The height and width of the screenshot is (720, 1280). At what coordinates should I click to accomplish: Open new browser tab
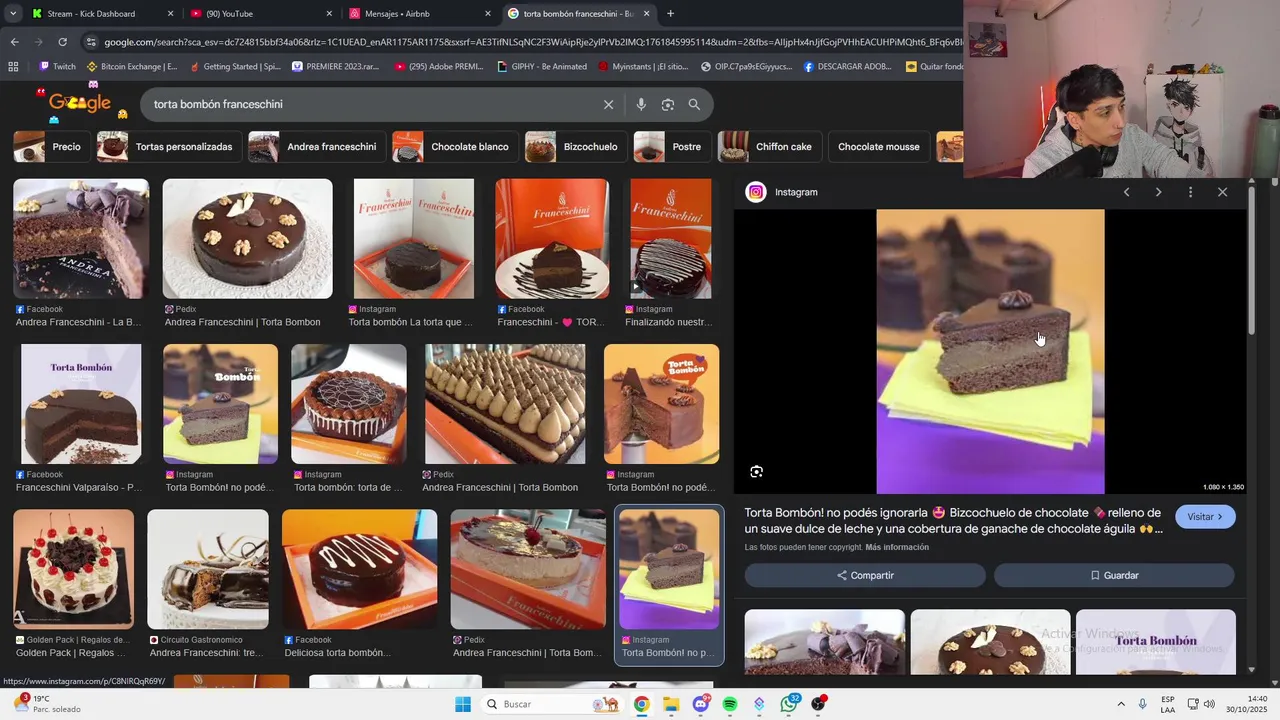click(670, 14)
